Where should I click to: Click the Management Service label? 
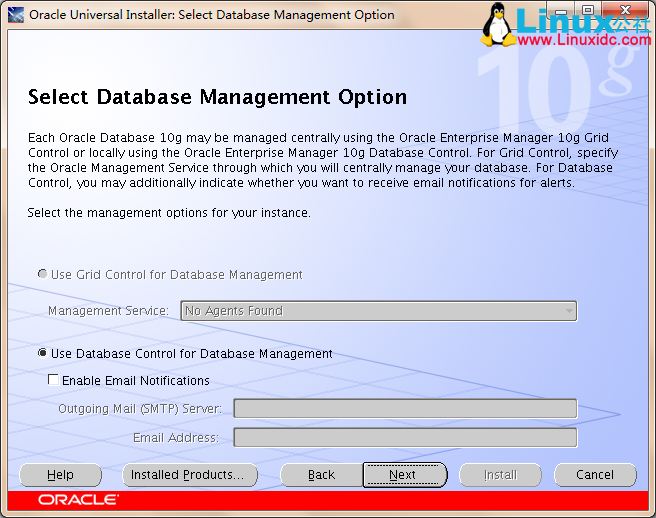[x=108, y=311]
